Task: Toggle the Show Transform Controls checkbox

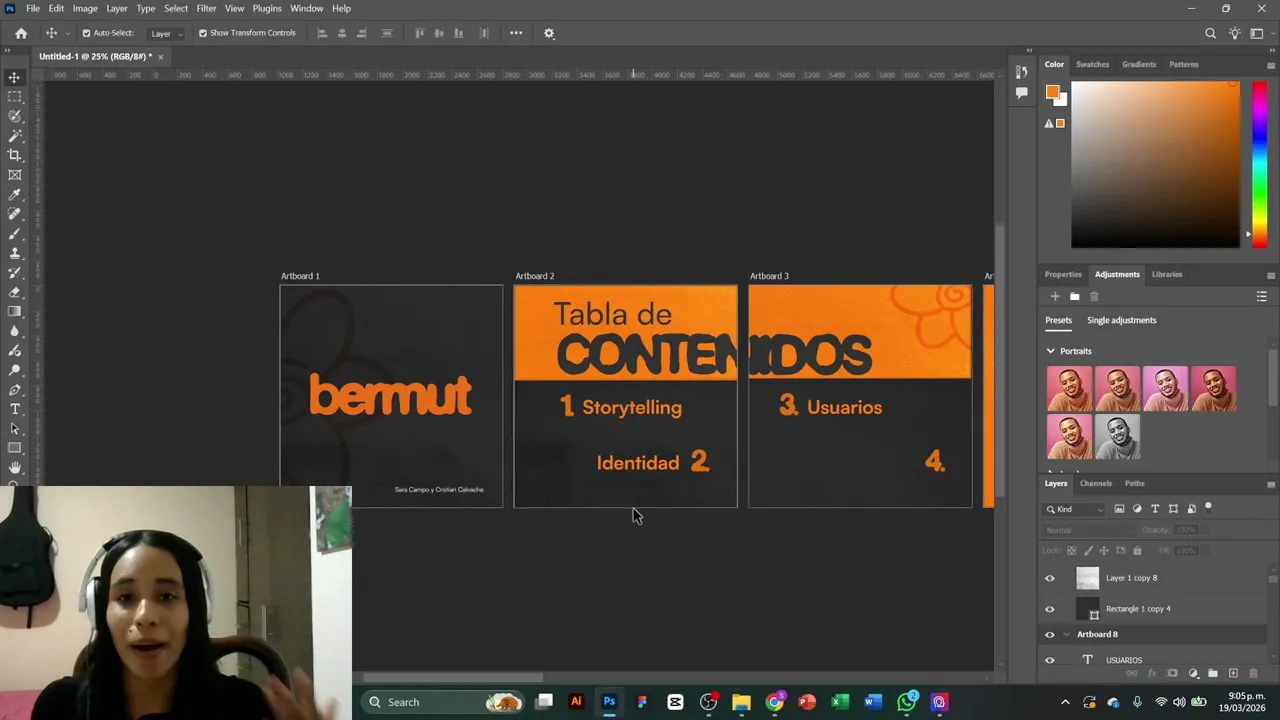Action: click(203, 33)
